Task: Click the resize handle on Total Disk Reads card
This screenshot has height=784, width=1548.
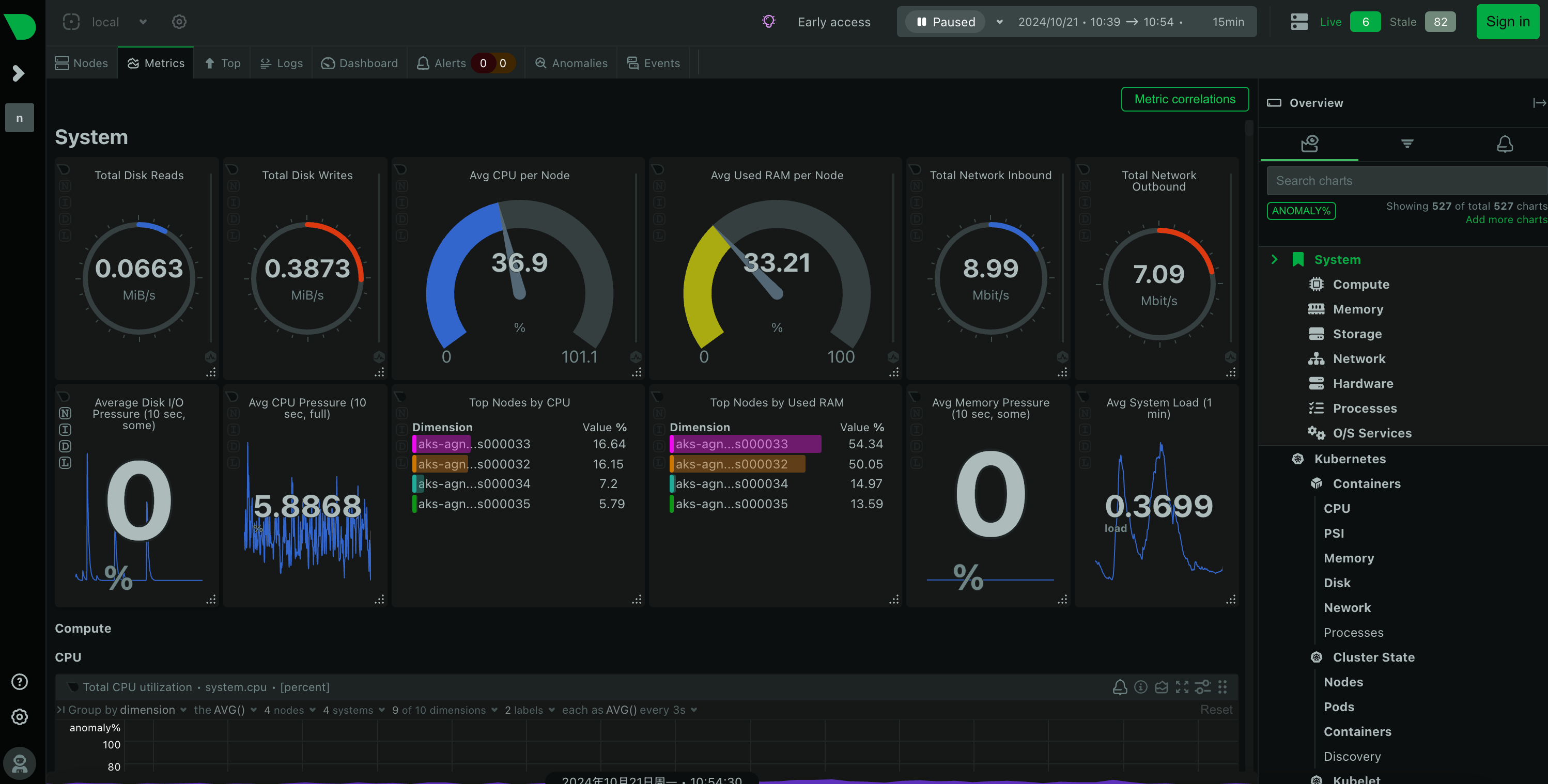Action: [x=211, y=372]
